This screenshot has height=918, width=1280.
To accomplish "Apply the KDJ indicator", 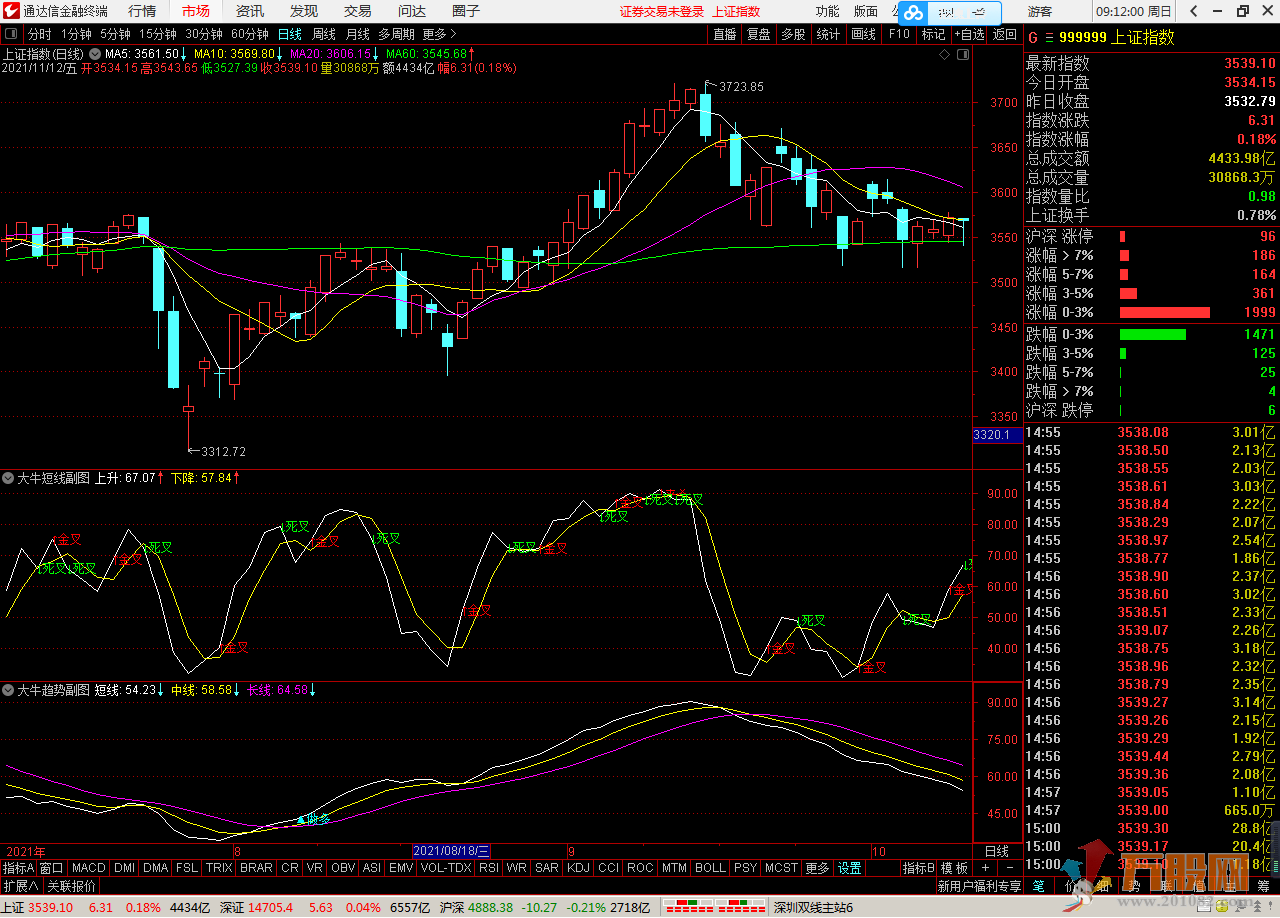I will click(578, 868).
